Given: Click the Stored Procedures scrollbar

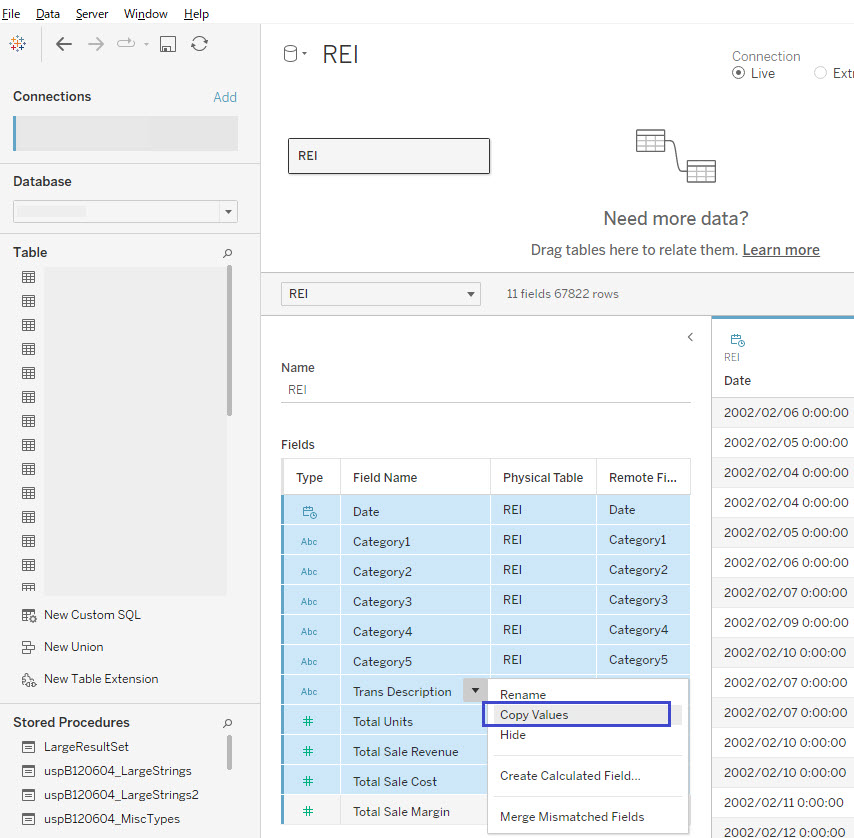Looking at the screenshot, I should coord(229,753).
